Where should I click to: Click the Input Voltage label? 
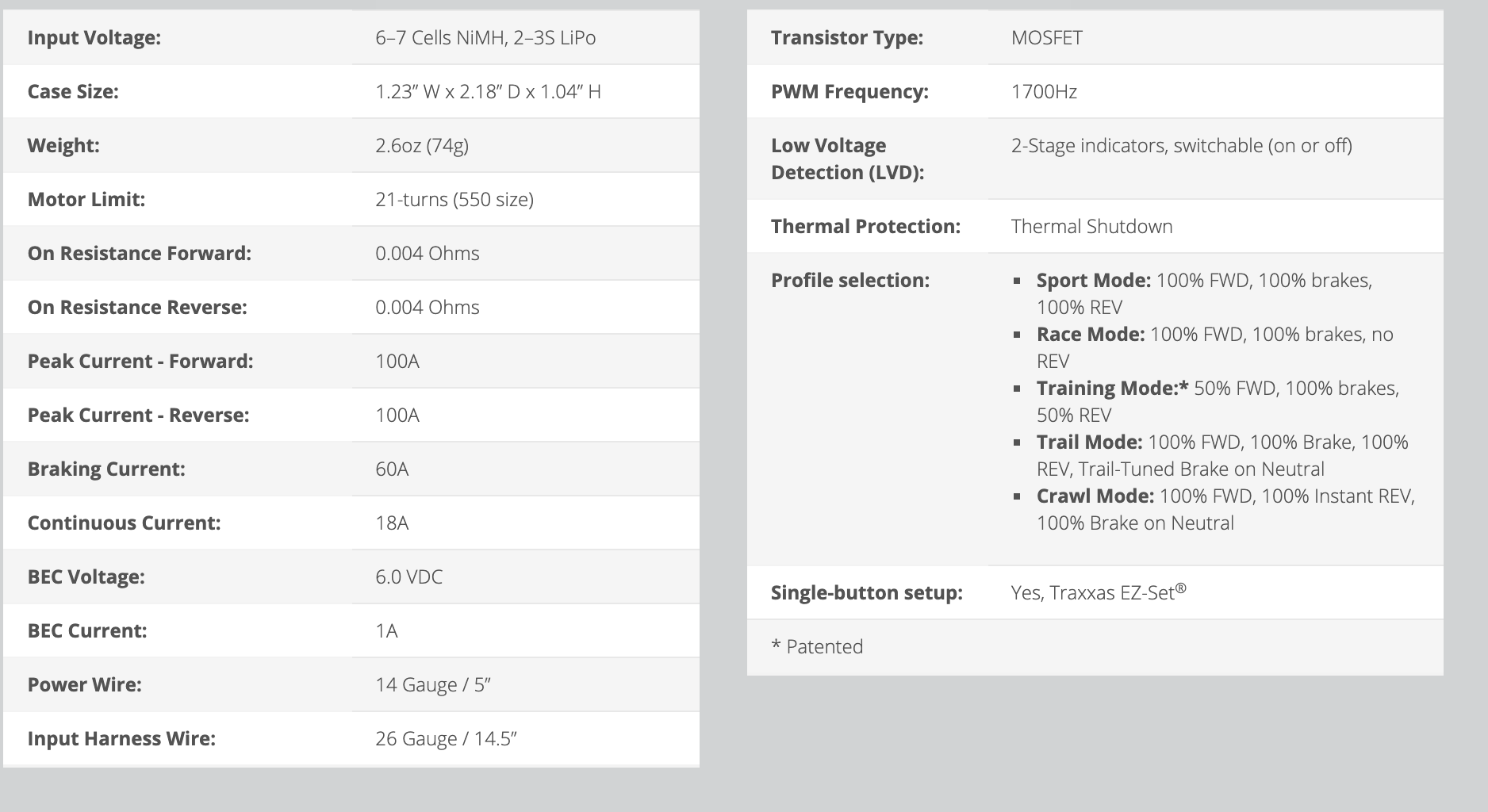[x=94, y=37]
